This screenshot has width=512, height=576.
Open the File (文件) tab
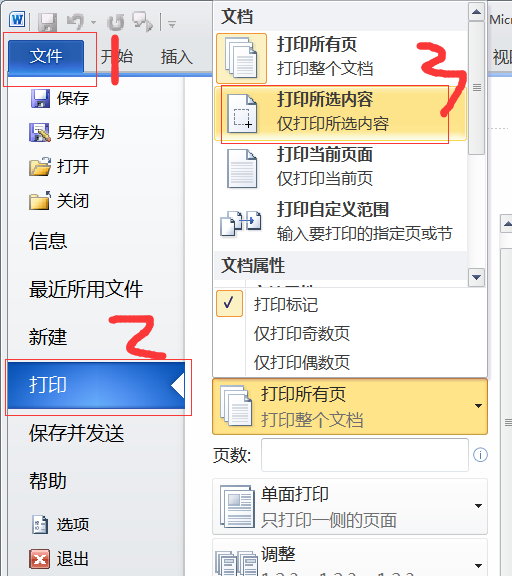pyautogui.click(x=46, y=56)
